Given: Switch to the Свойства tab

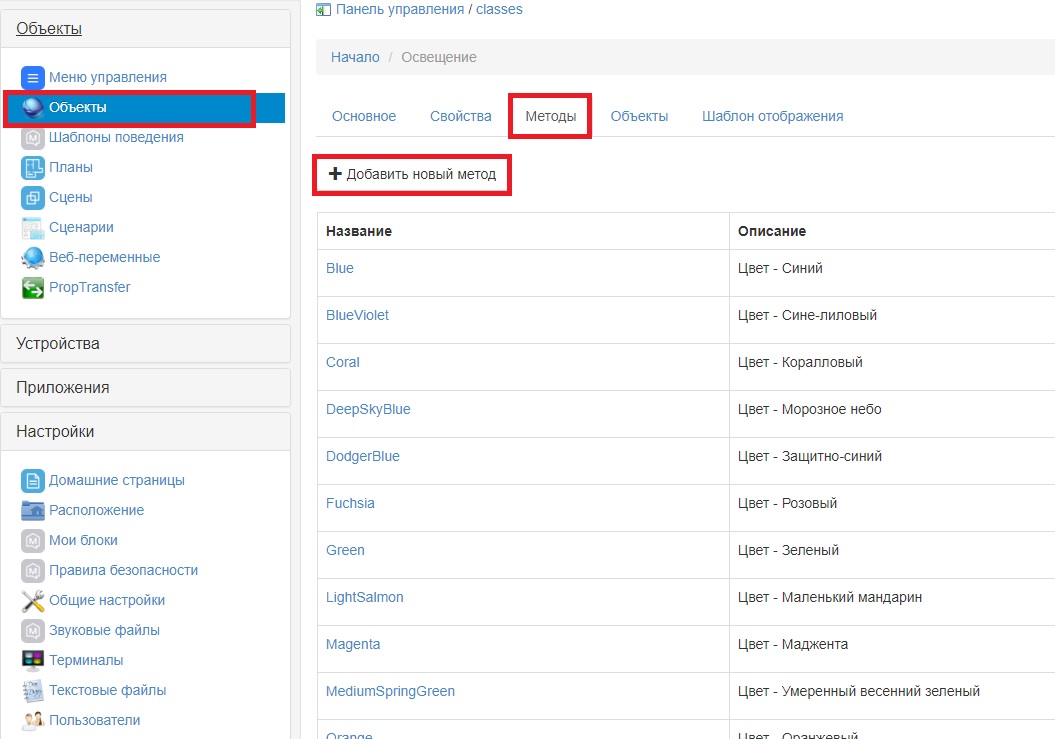Looking at the screenshot, I should pos(460,116).
